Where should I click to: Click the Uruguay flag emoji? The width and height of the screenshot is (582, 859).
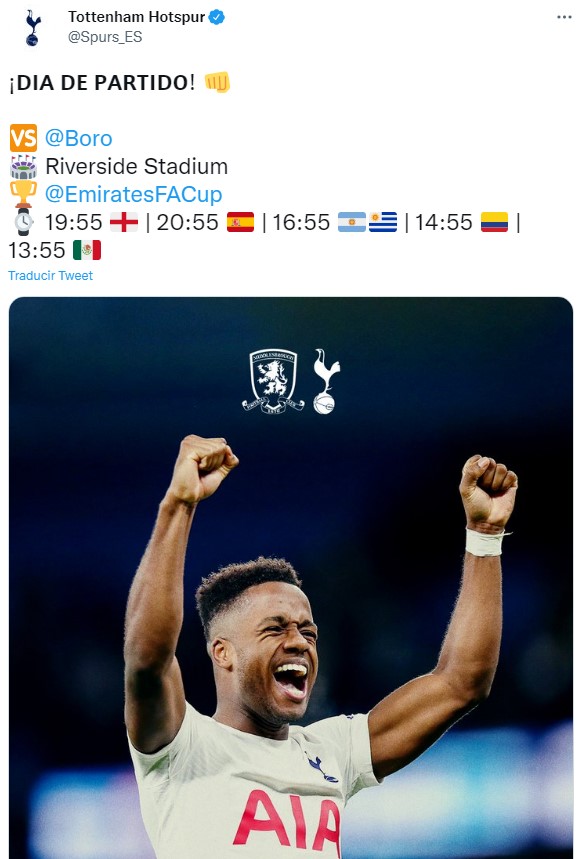[383, 222]
